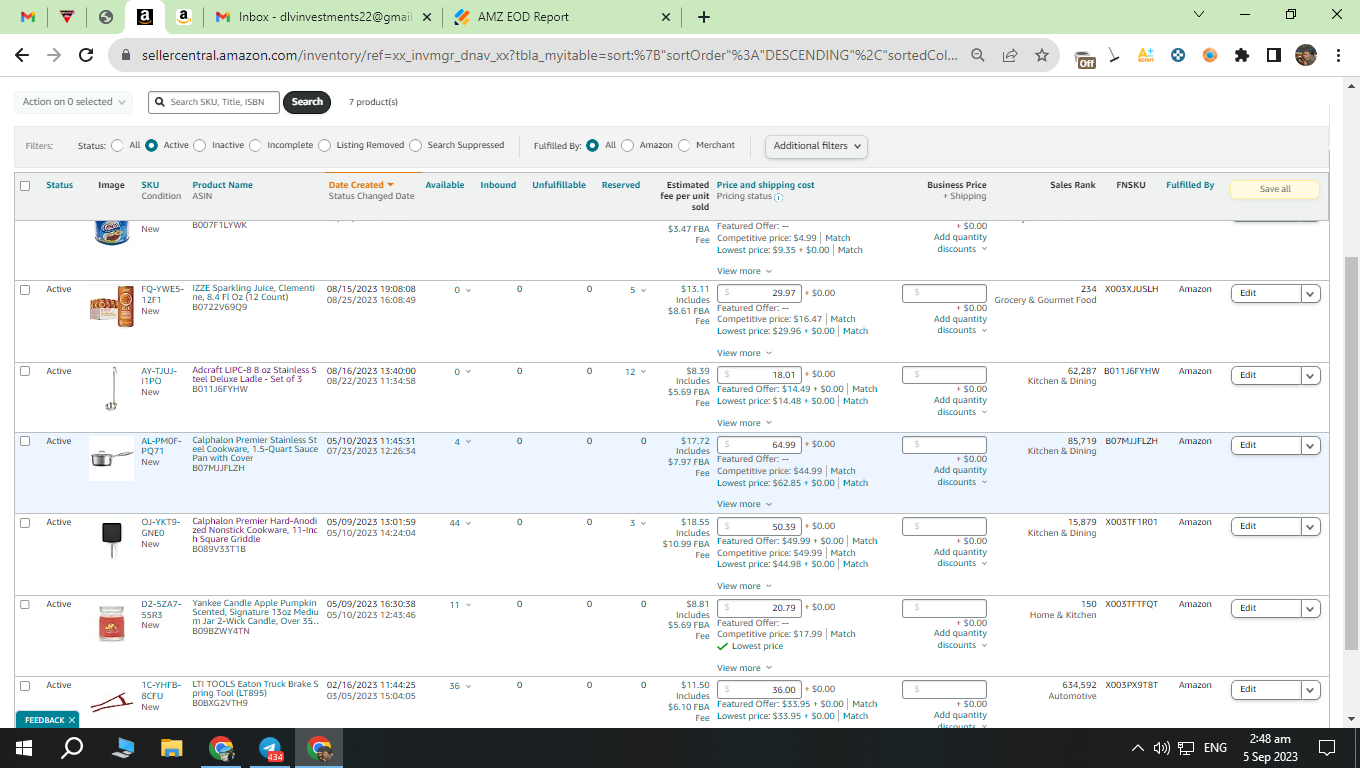This screenshot has height=768, width=1360.
Task: Open the AMZ Scout extension icon
Action: tap(1146, 56)
